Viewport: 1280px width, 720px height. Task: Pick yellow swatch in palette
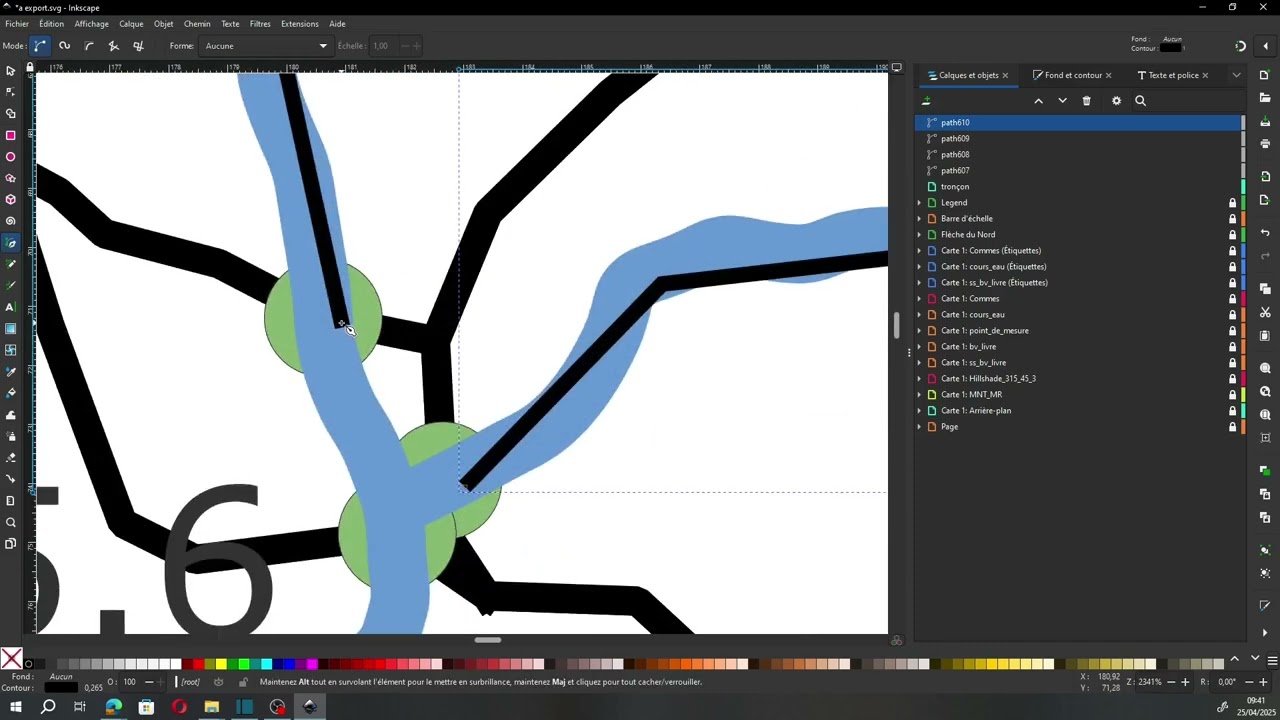221,664
